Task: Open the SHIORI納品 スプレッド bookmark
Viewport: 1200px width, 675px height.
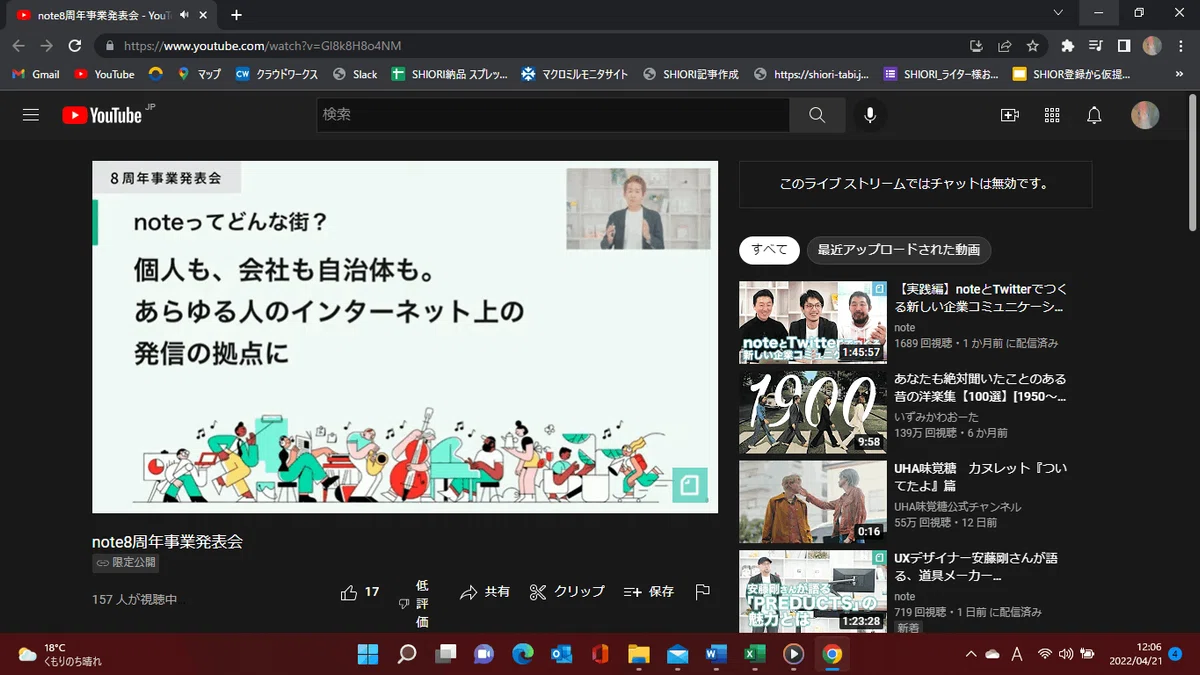Action: click(449, 74)
